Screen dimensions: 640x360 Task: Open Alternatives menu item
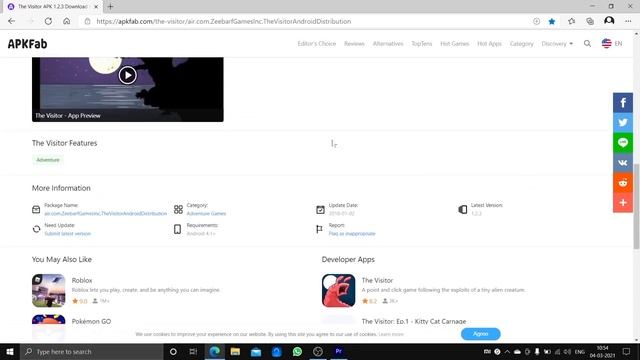click(x=388, y=44)
